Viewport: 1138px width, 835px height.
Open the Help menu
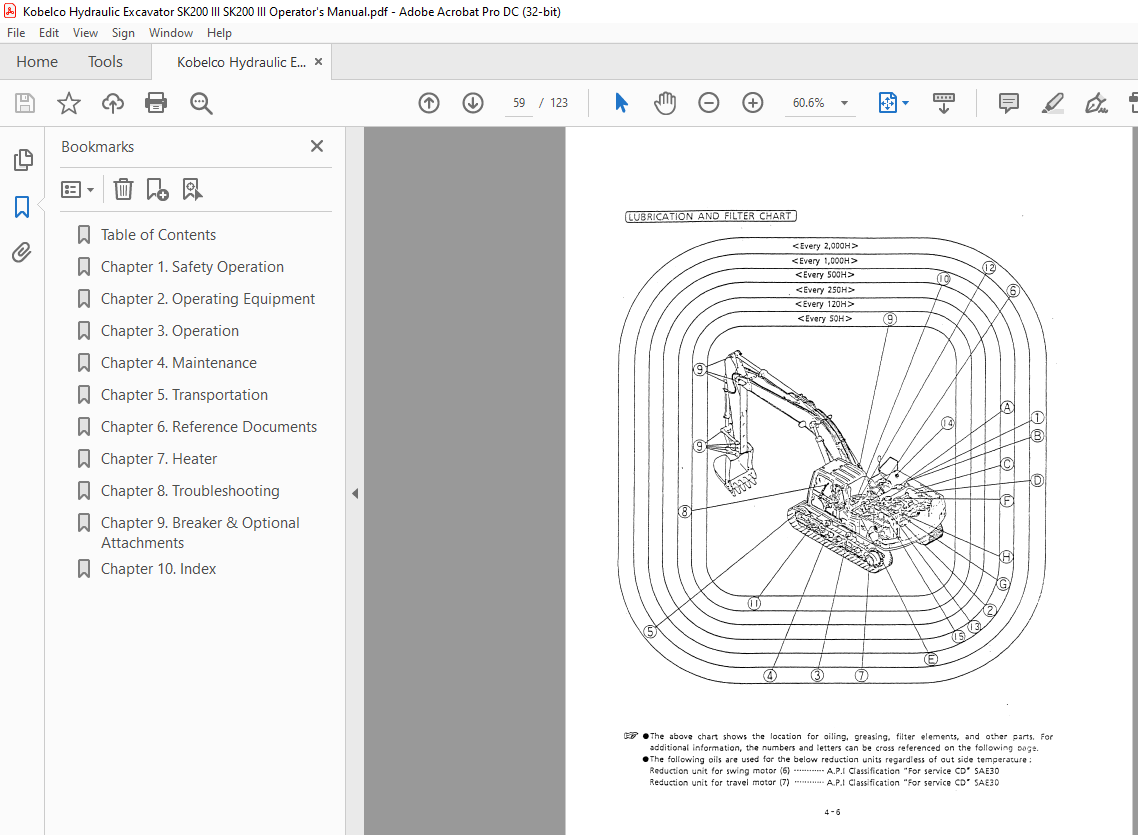219,33
